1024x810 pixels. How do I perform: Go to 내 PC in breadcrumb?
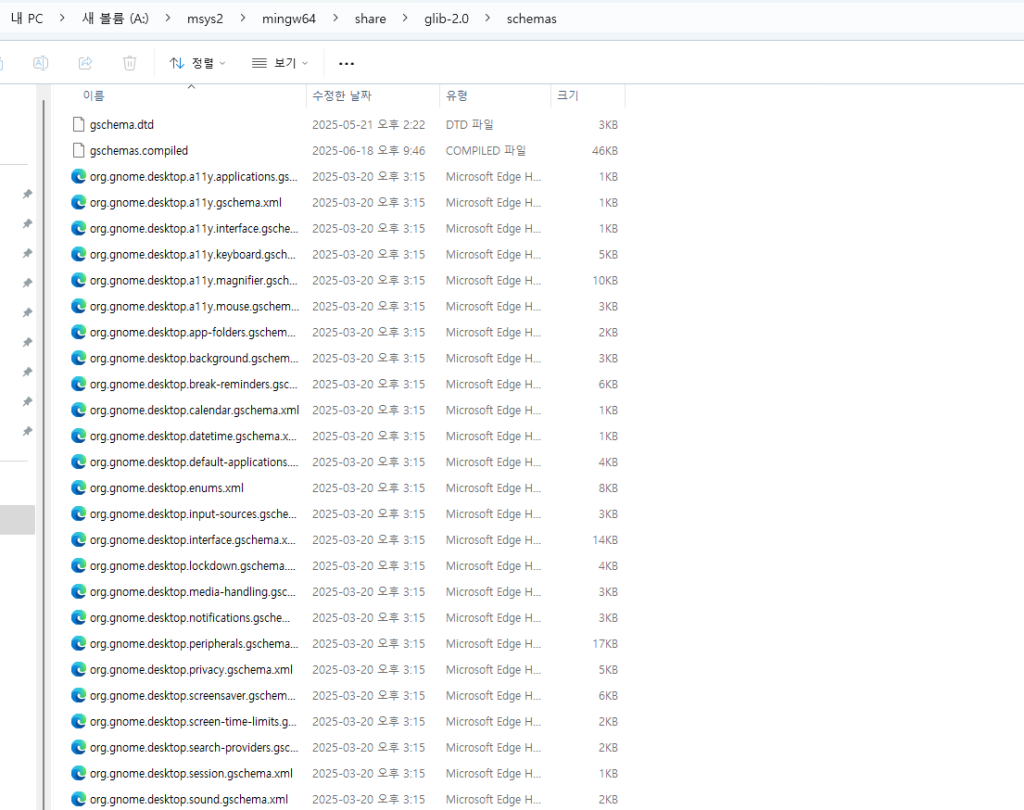click(27, 18)
